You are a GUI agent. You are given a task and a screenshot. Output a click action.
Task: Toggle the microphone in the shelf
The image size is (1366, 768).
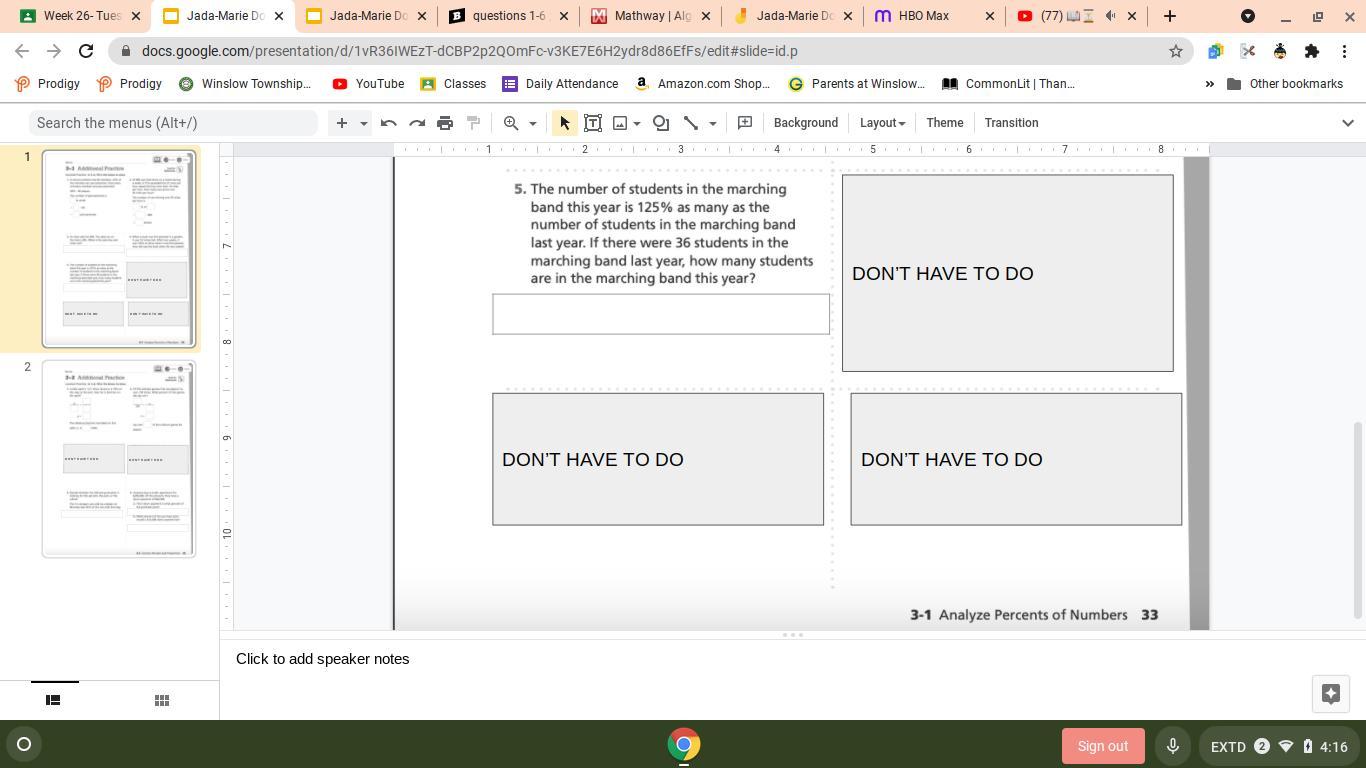1172,746
